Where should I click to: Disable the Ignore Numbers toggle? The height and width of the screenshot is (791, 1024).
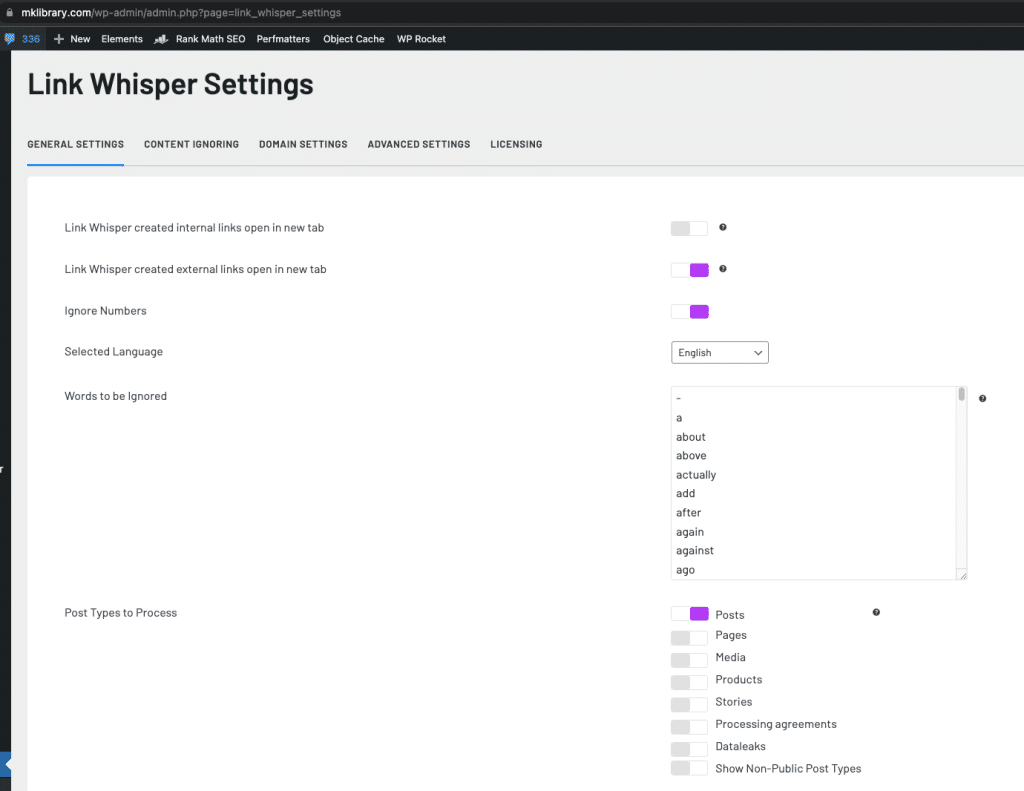pos(690,311)
